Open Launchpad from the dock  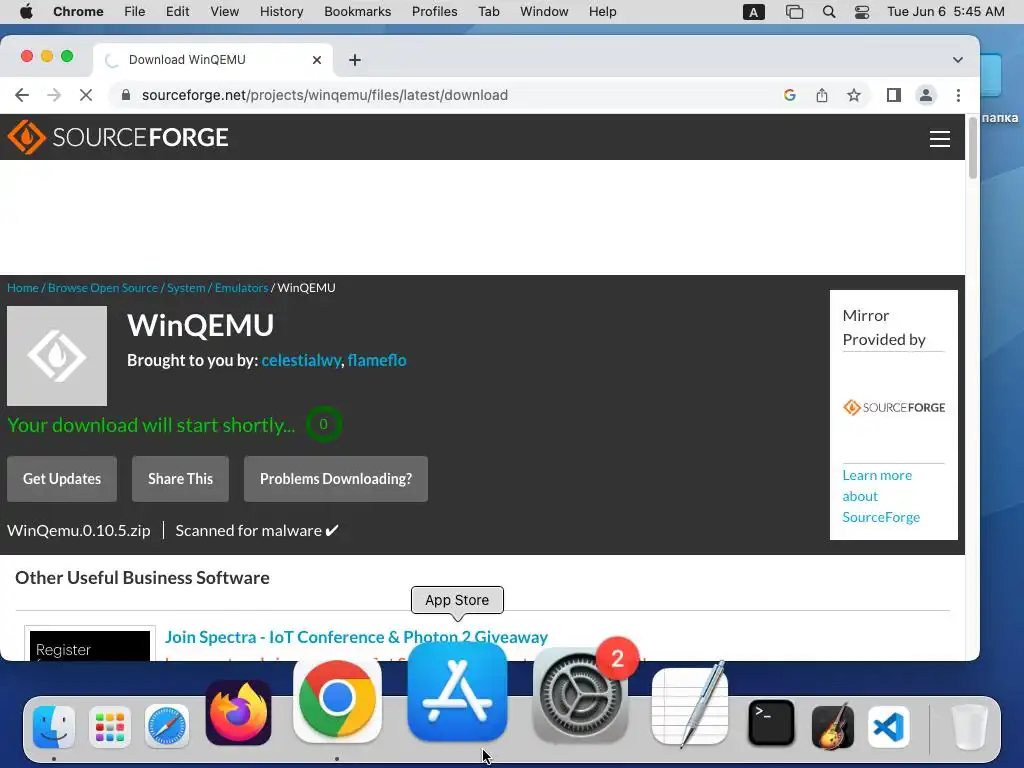point(110,726)
